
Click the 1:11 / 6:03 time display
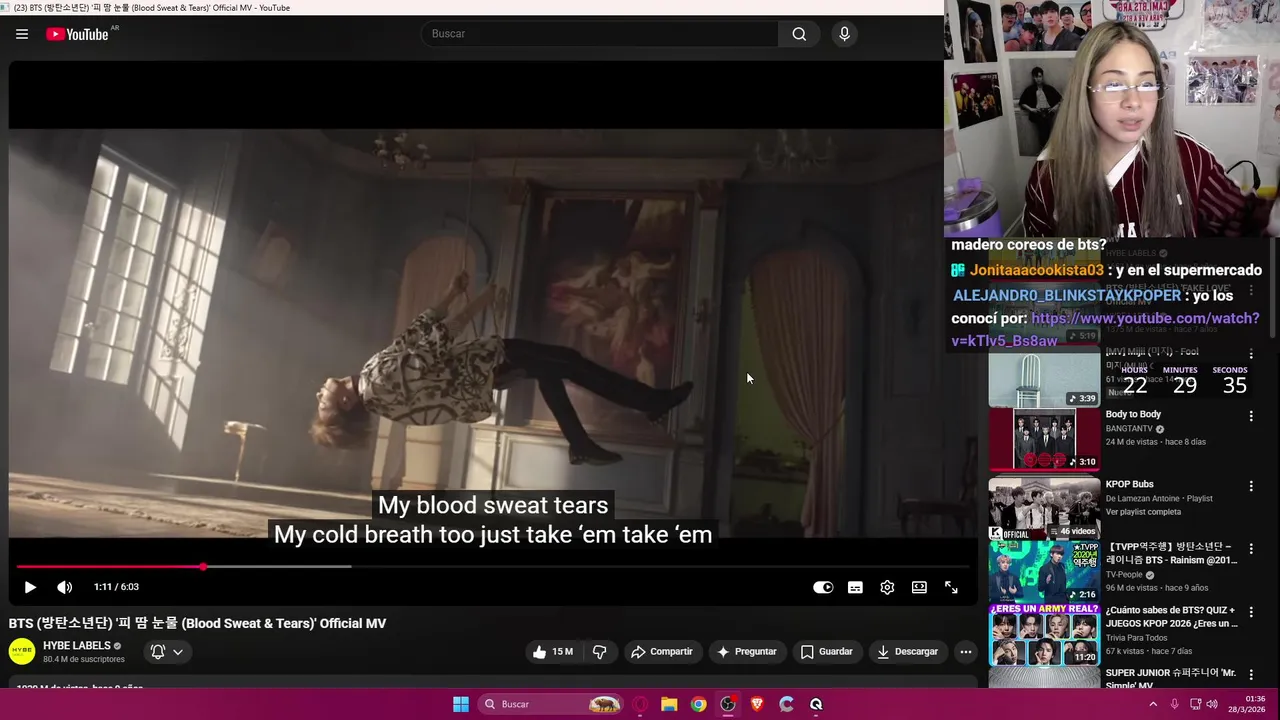pos(116,587)
